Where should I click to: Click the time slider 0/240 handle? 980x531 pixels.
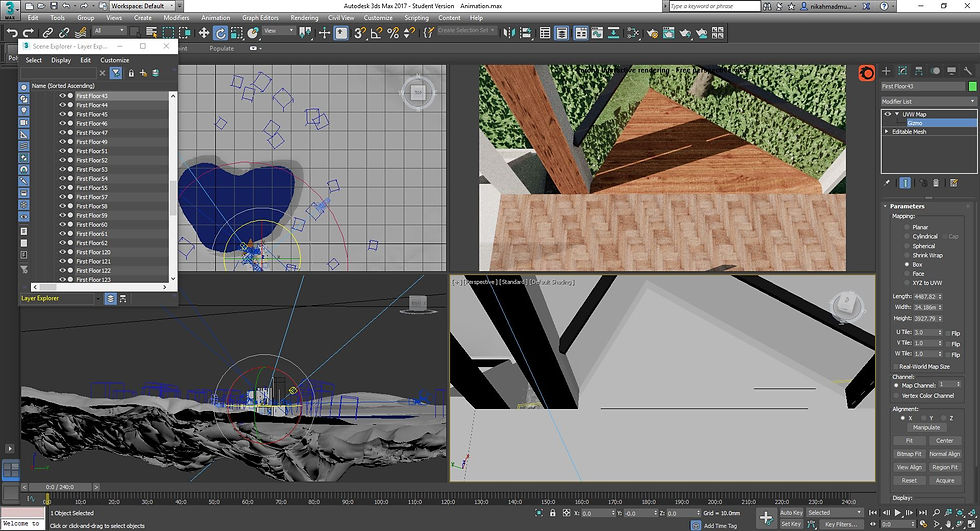(60, 487)
